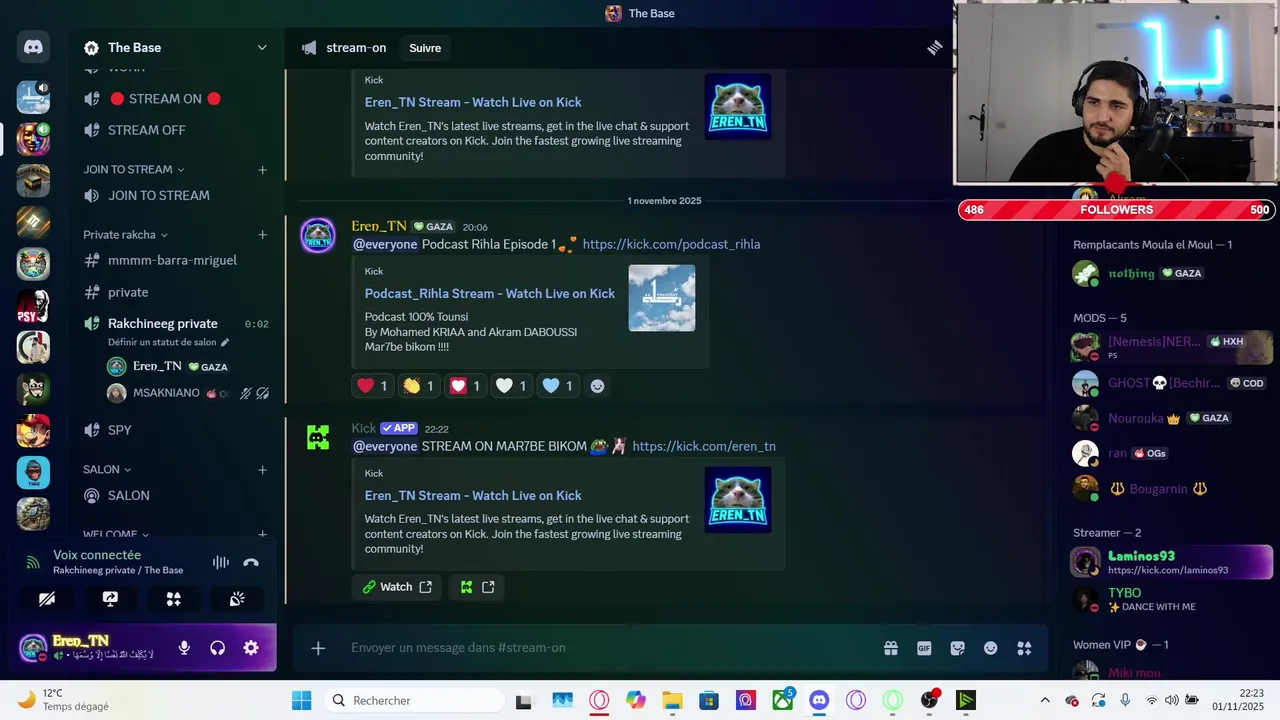Image resolution: width=1280 pixels, height=720 pixels.
Task: Open emoji picker
Action: pyautogui.click(x=991, y=648)
